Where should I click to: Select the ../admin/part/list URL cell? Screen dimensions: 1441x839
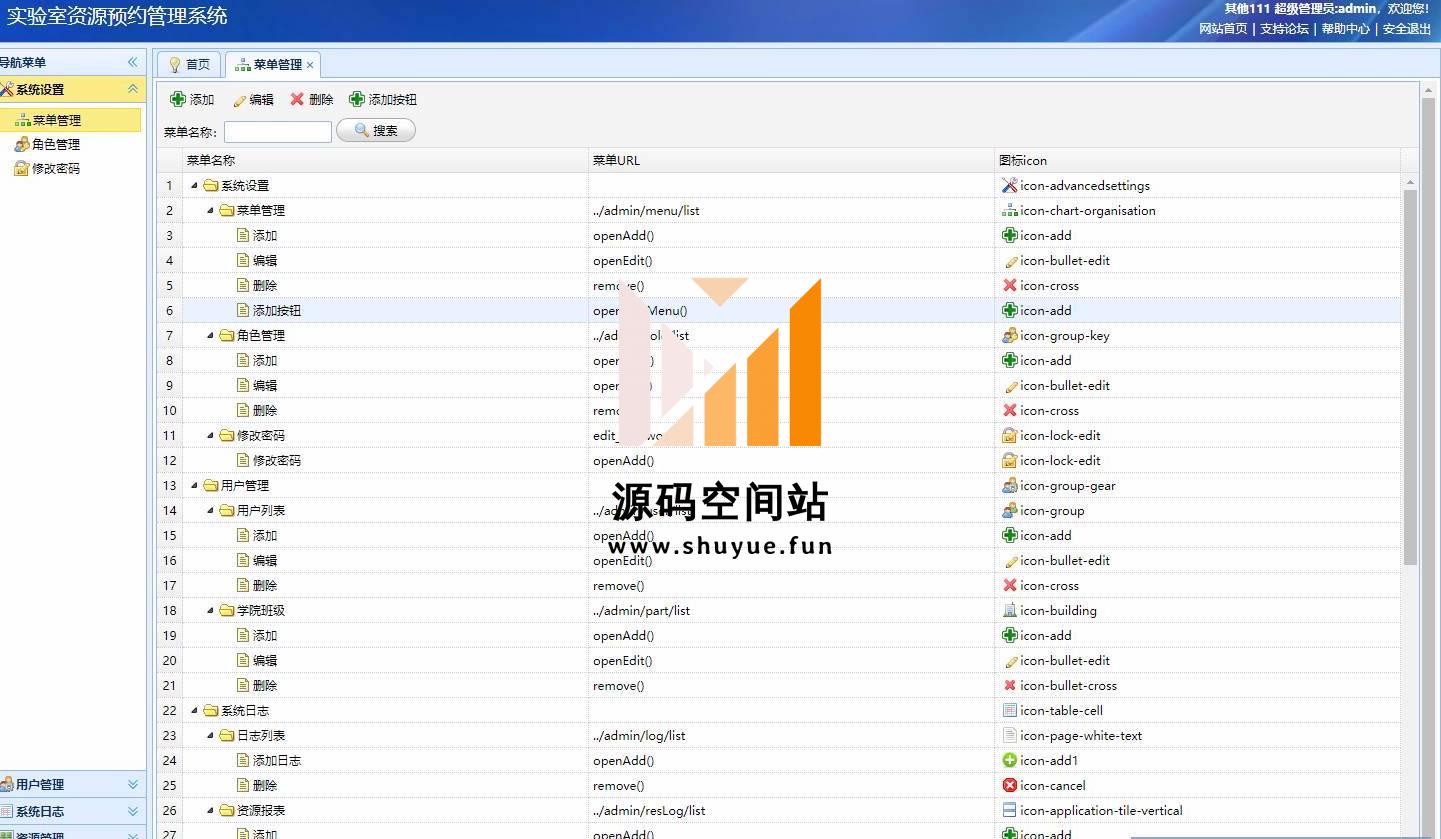point(791,610)
